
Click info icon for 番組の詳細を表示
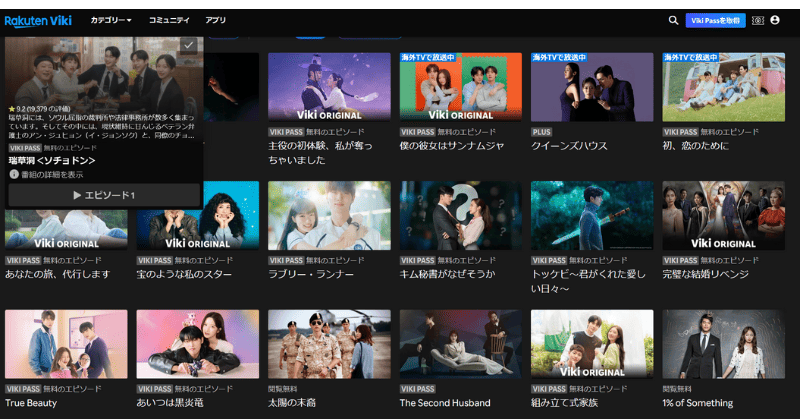click(14, 174)
